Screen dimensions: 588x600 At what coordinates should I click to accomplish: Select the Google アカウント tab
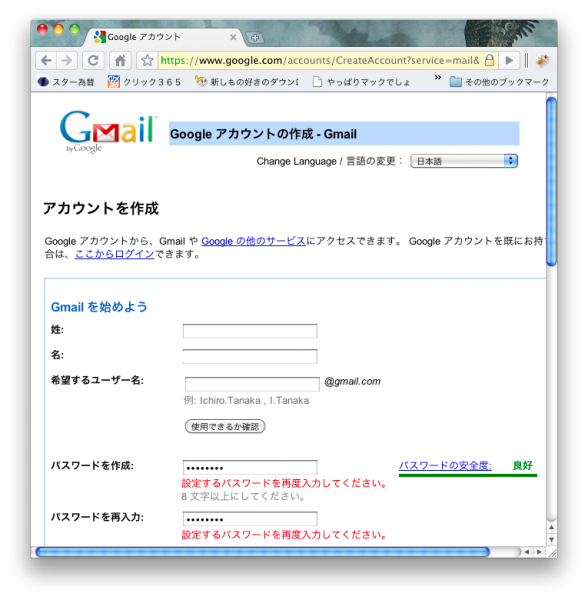tap(163, 37)
